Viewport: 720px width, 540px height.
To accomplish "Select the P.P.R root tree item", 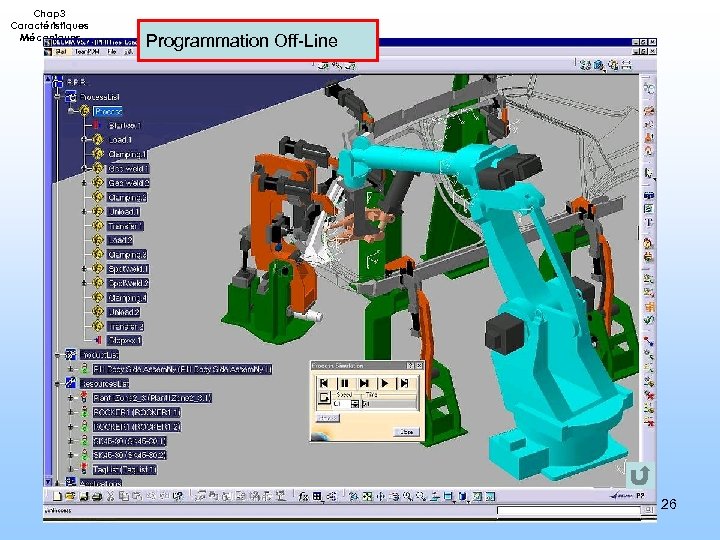I will pyautogui.click(x=76, y=82).
